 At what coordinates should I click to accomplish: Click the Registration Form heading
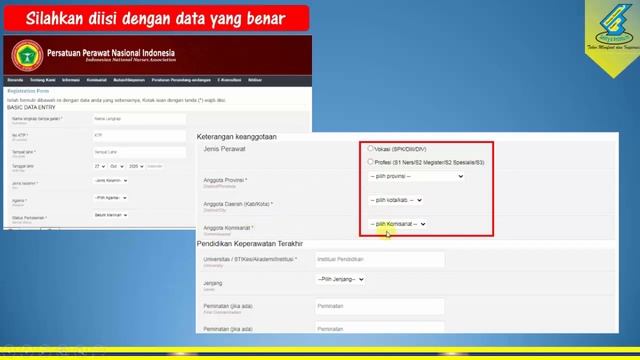tap(28, 91)
